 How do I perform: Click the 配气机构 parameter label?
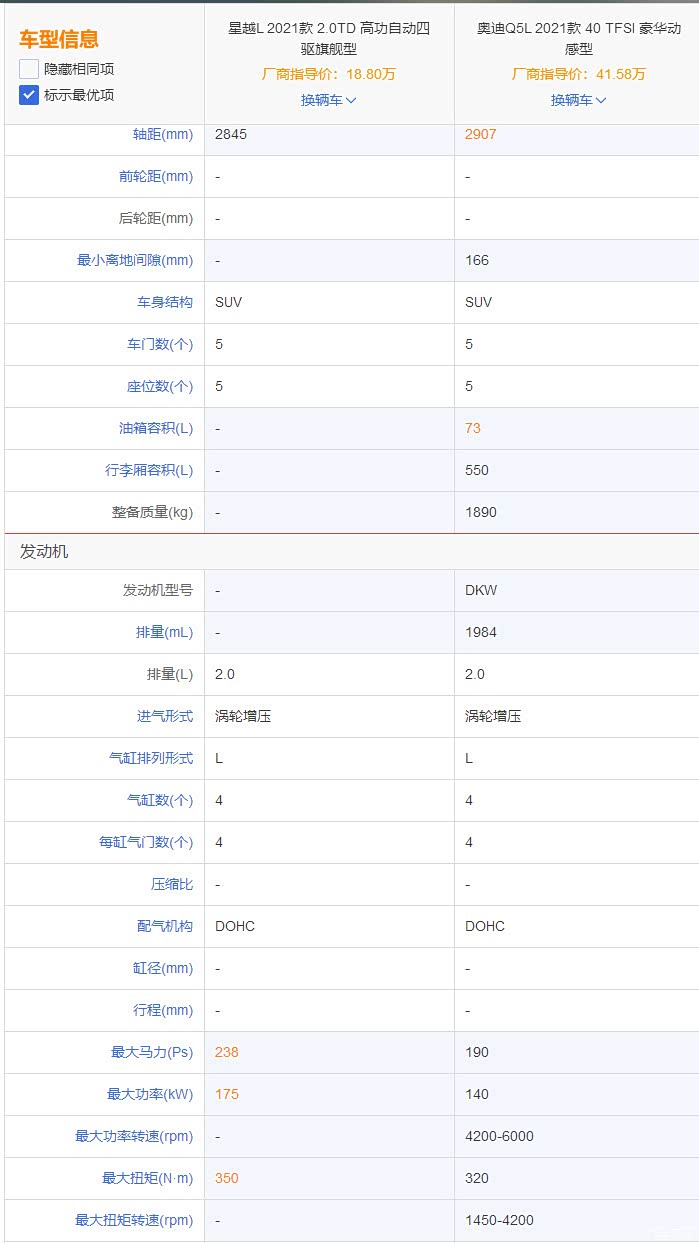165,926
